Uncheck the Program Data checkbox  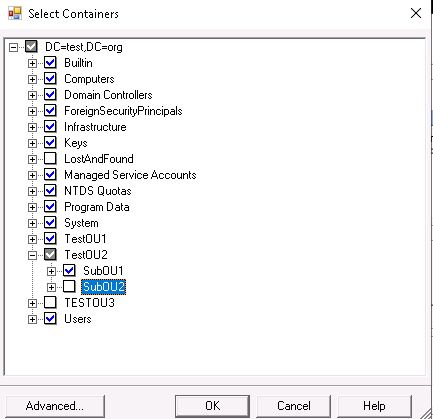50,206
